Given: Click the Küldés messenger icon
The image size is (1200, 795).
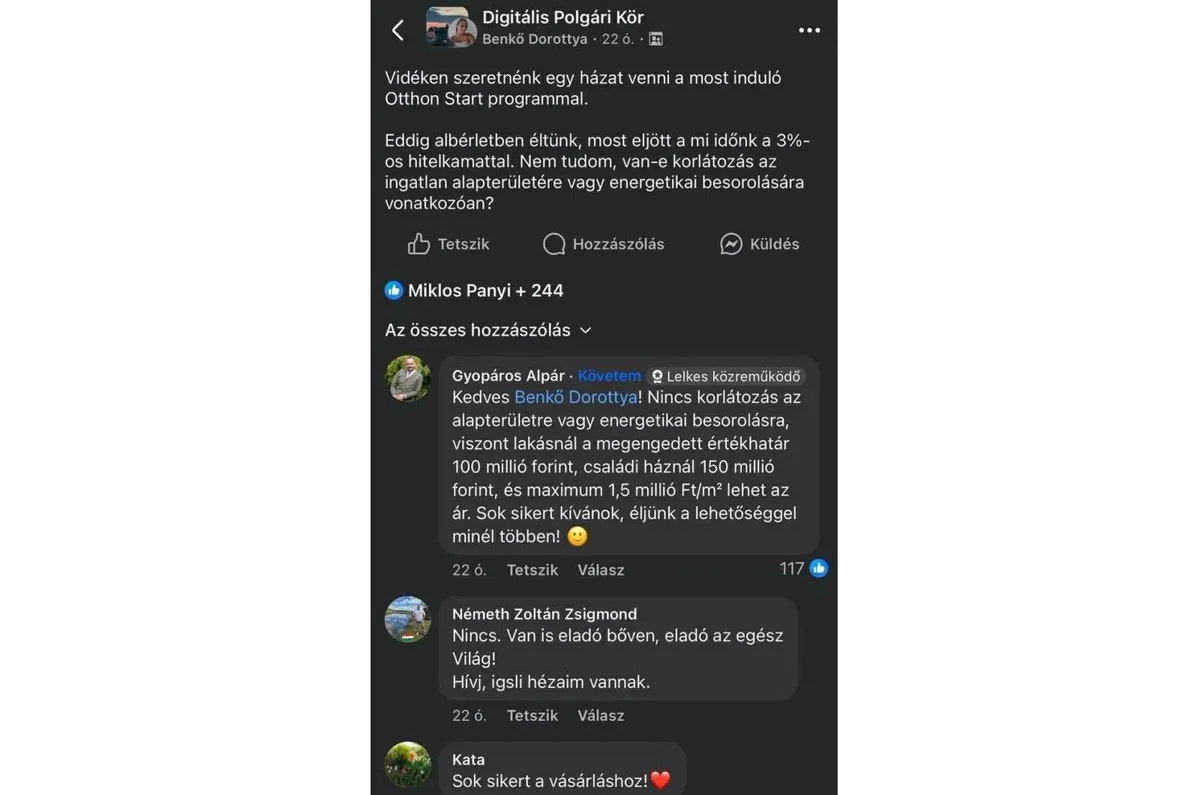Looking at the screenshot, I should click(731, 244).
